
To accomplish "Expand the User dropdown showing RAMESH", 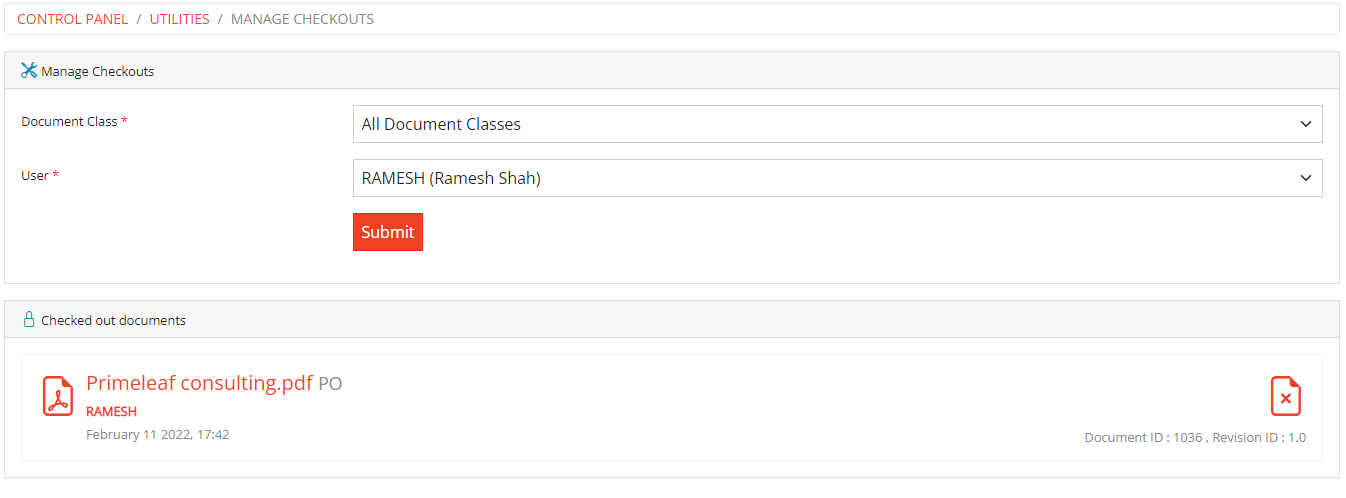I will coord(837,178).
